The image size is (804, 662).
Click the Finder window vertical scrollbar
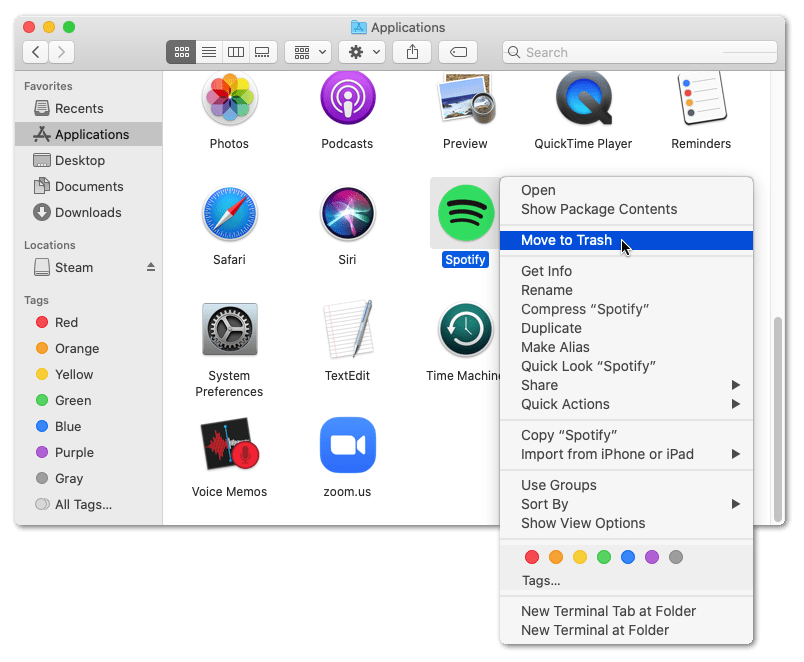pyautogui.click(x=778, y=419)
